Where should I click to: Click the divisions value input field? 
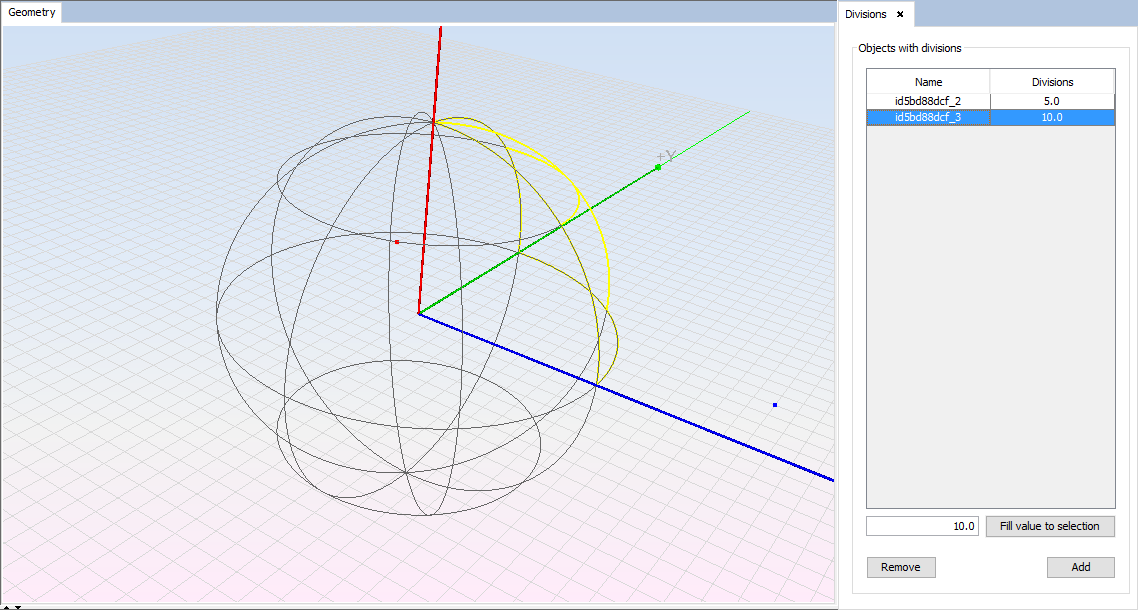pyautogui.click(x=921, y=526)
